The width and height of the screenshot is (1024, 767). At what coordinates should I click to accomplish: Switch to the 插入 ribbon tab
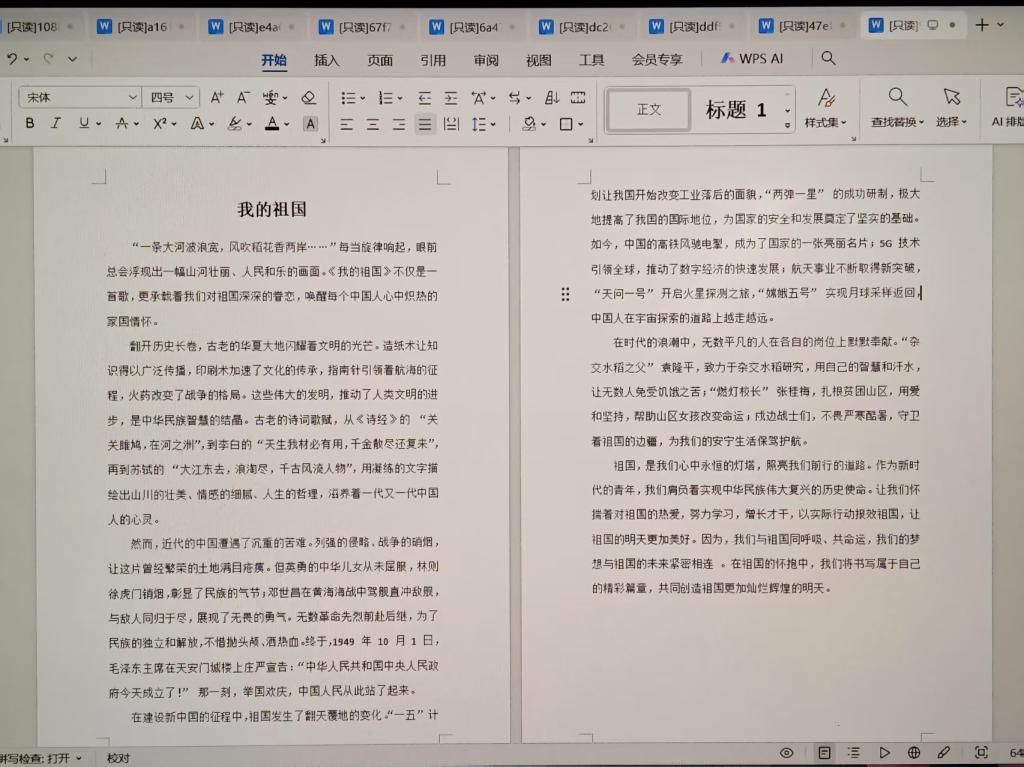(327, 60)
